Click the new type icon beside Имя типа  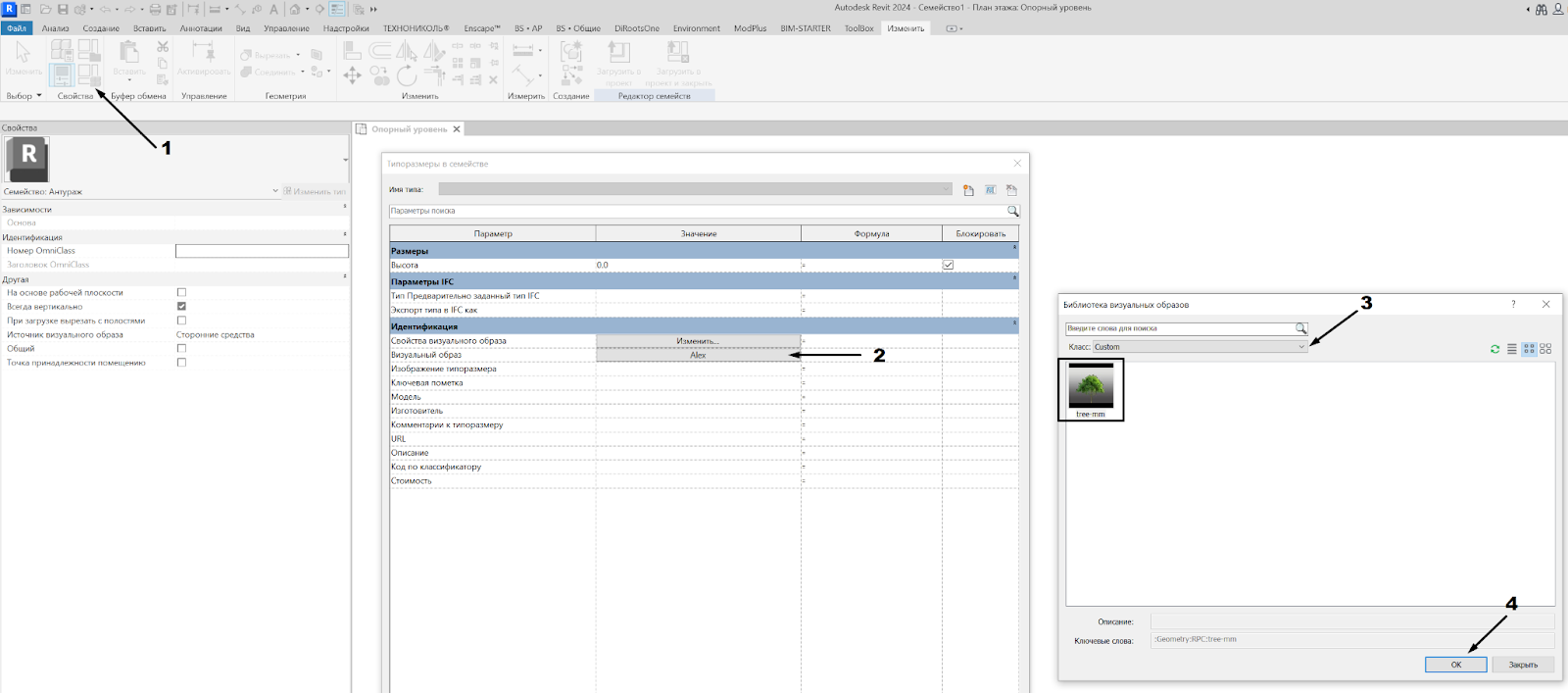click(968, 190)
